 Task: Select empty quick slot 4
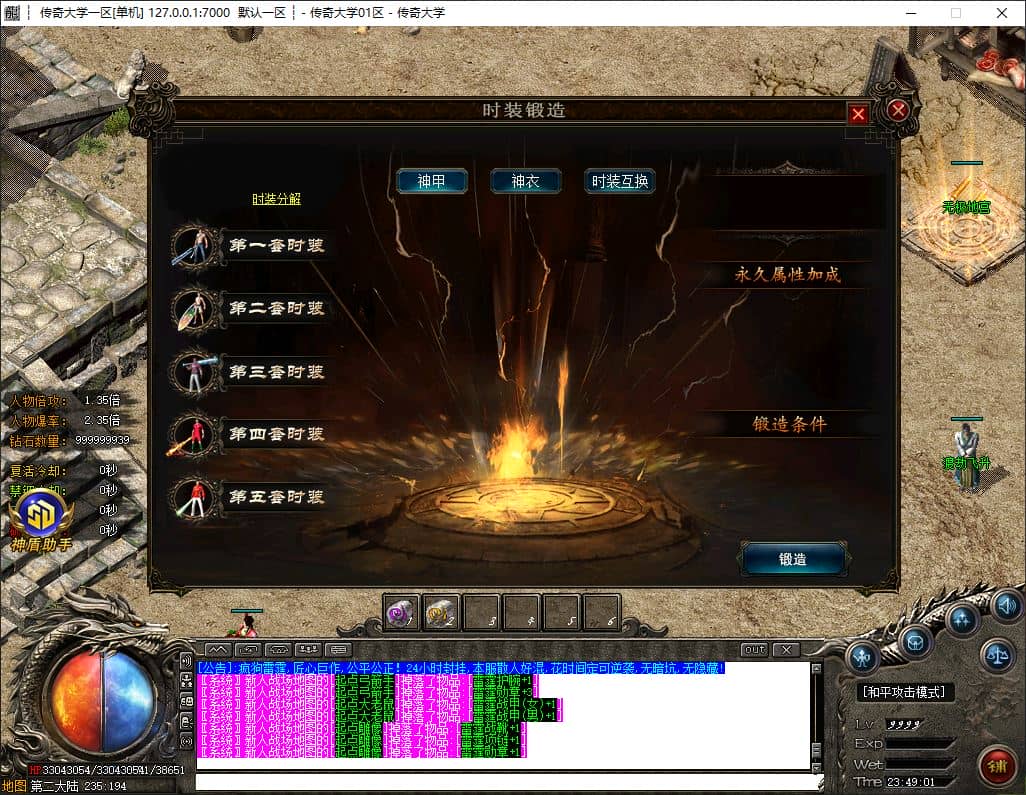tap(521, 613)
